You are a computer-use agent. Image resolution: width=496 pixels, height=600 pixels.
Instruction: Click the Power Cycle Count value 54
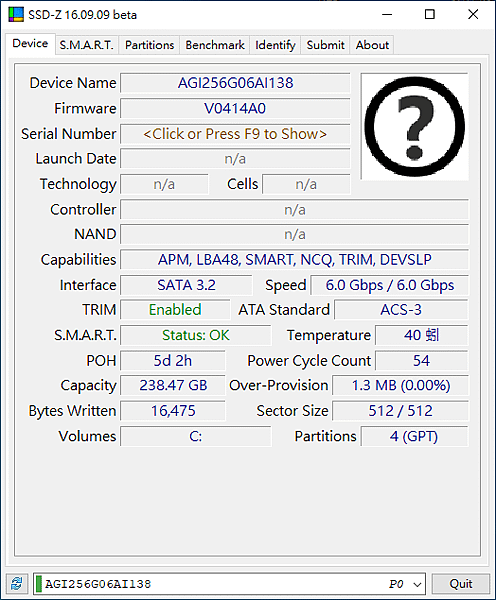coord(421,361)
